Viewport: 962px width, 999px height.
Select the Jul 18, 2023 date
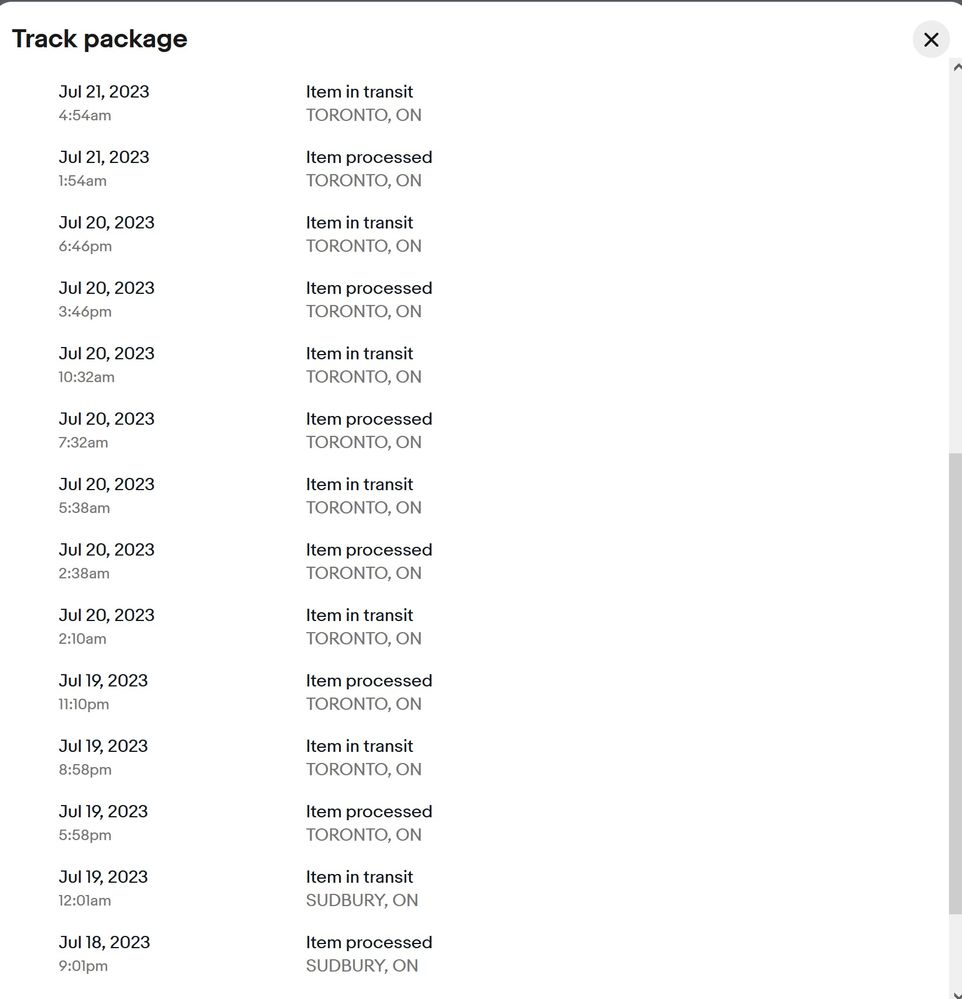pos(104,942)
